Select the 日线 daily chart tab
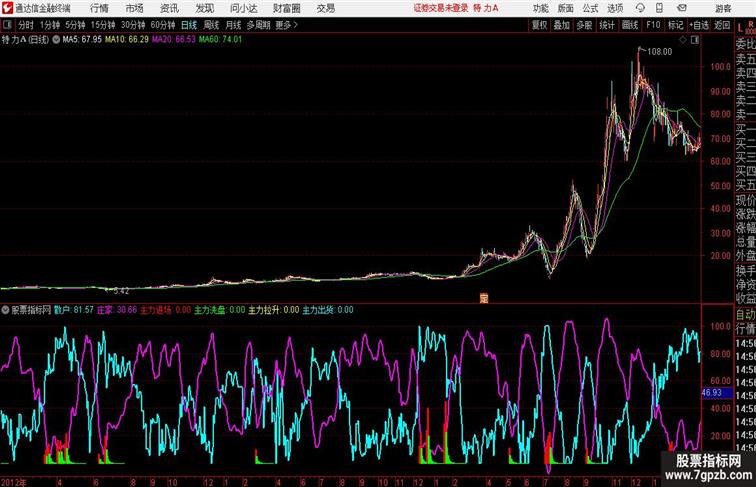Screen dimensions: 756x487 pyautogui.click(x=189, y=25)
